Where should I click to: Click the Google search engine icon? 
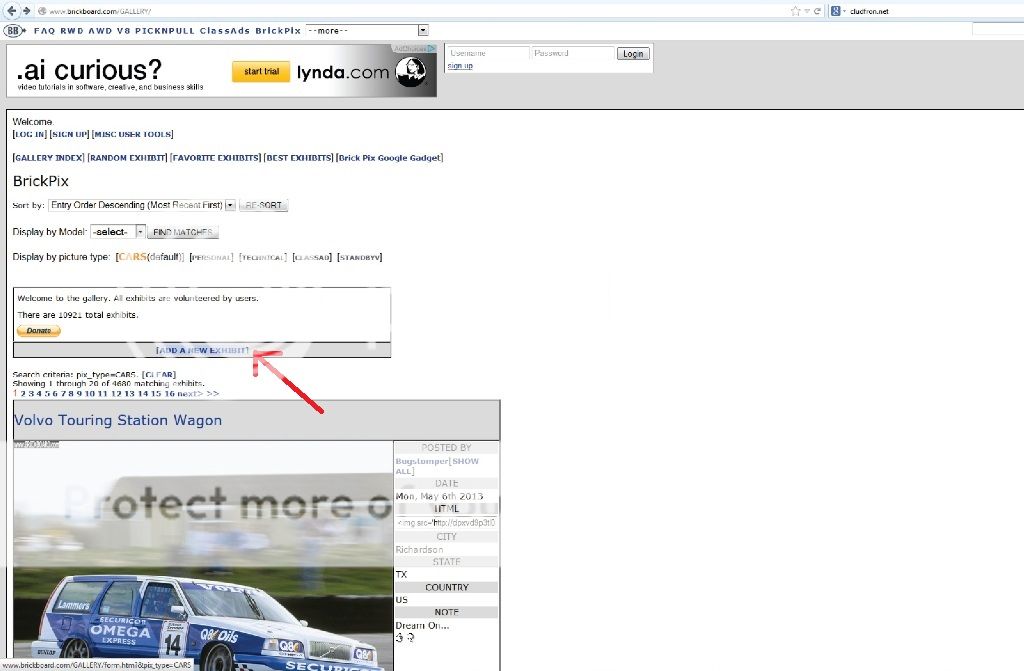[835, 11]
